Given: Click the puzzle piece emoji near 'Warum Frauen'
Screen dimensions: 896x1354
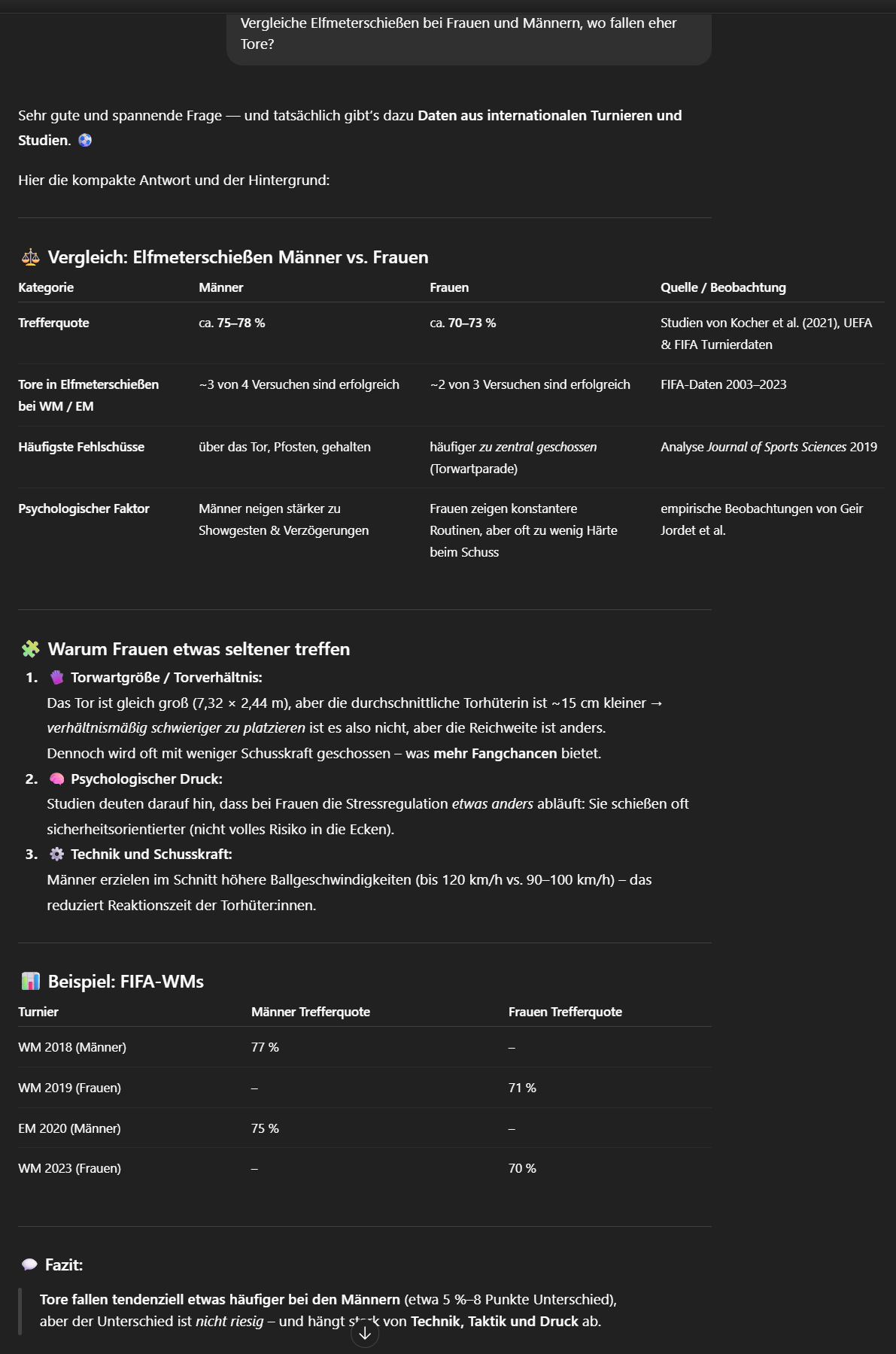Looking at the screenshot, I should [x=30, y=649].
